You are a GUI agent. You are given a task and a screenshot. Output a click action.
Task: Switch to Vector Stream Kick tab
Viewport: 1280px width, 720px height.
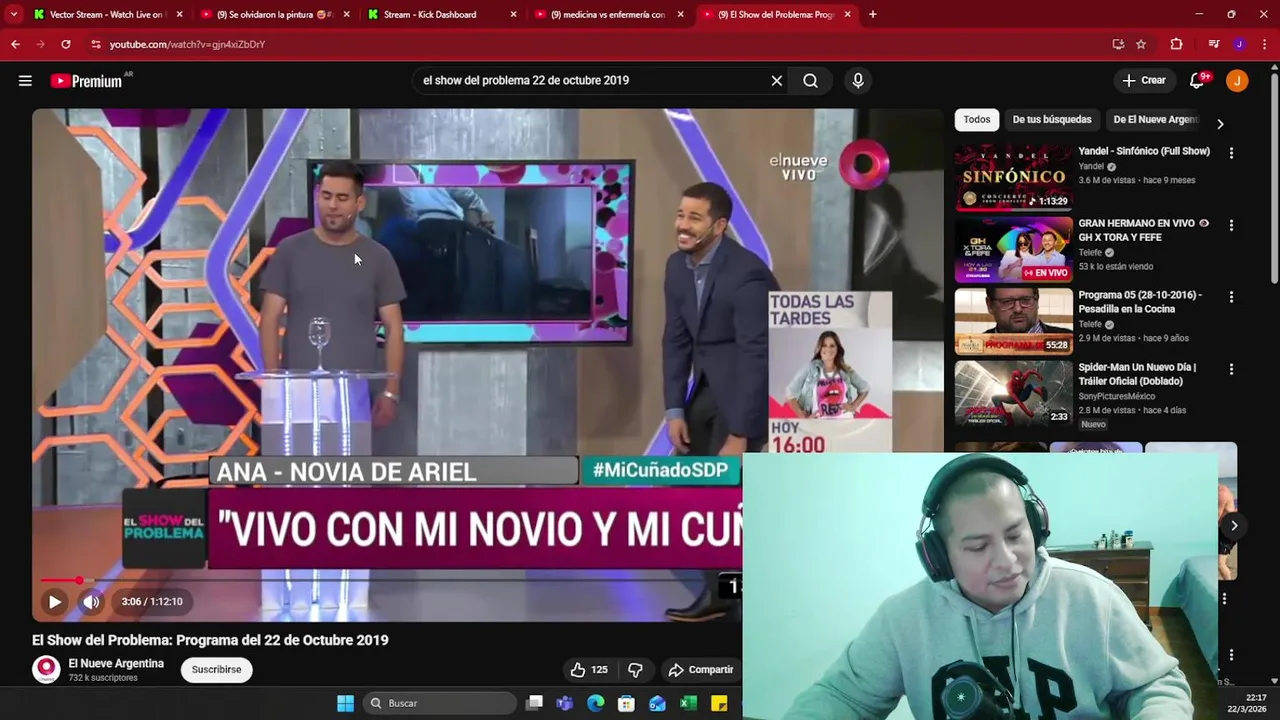[x=105, y=15]
